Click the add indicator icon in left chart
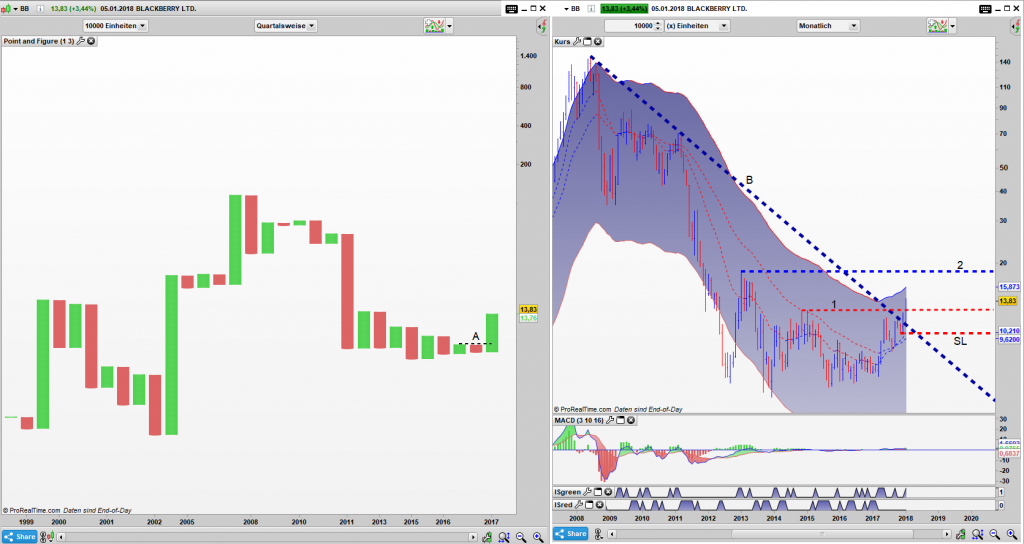 pos(434,25)
